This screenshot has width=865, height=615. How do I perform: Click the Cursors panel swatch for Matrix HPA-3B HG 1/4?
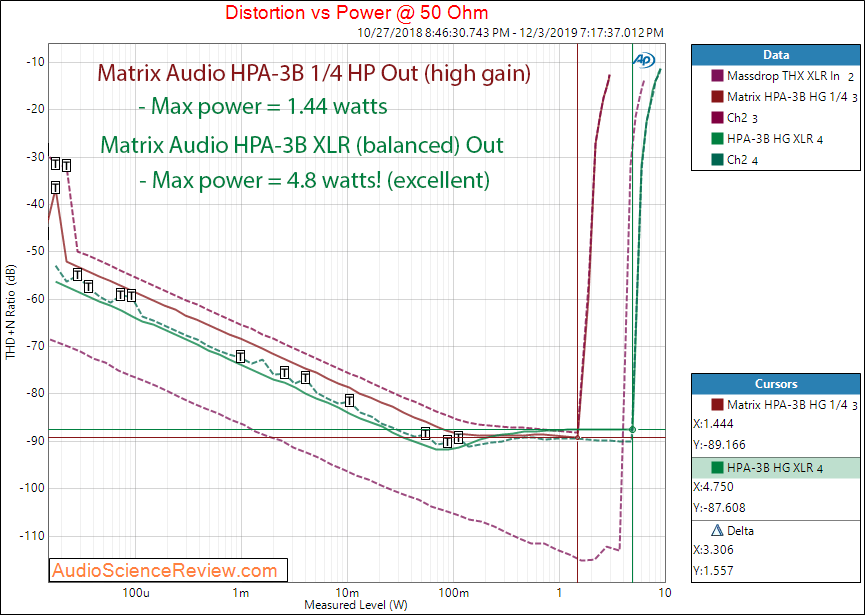(717, 405)
